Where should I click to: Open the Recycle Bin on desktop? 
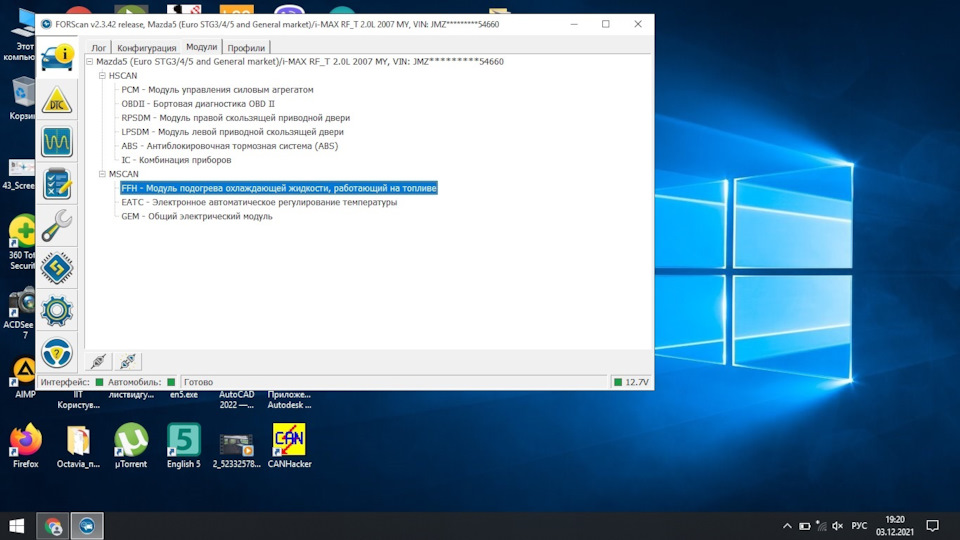pos(23,98)
